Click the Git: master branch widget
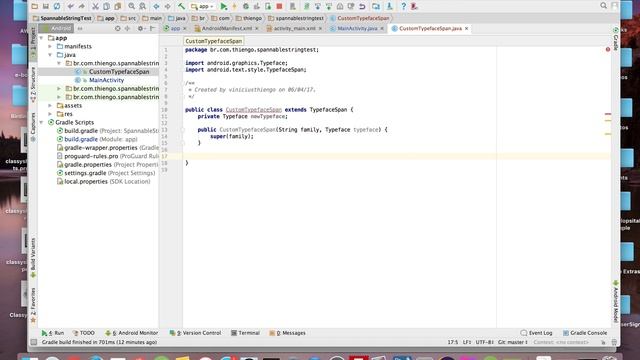 [x=512, y=342]
